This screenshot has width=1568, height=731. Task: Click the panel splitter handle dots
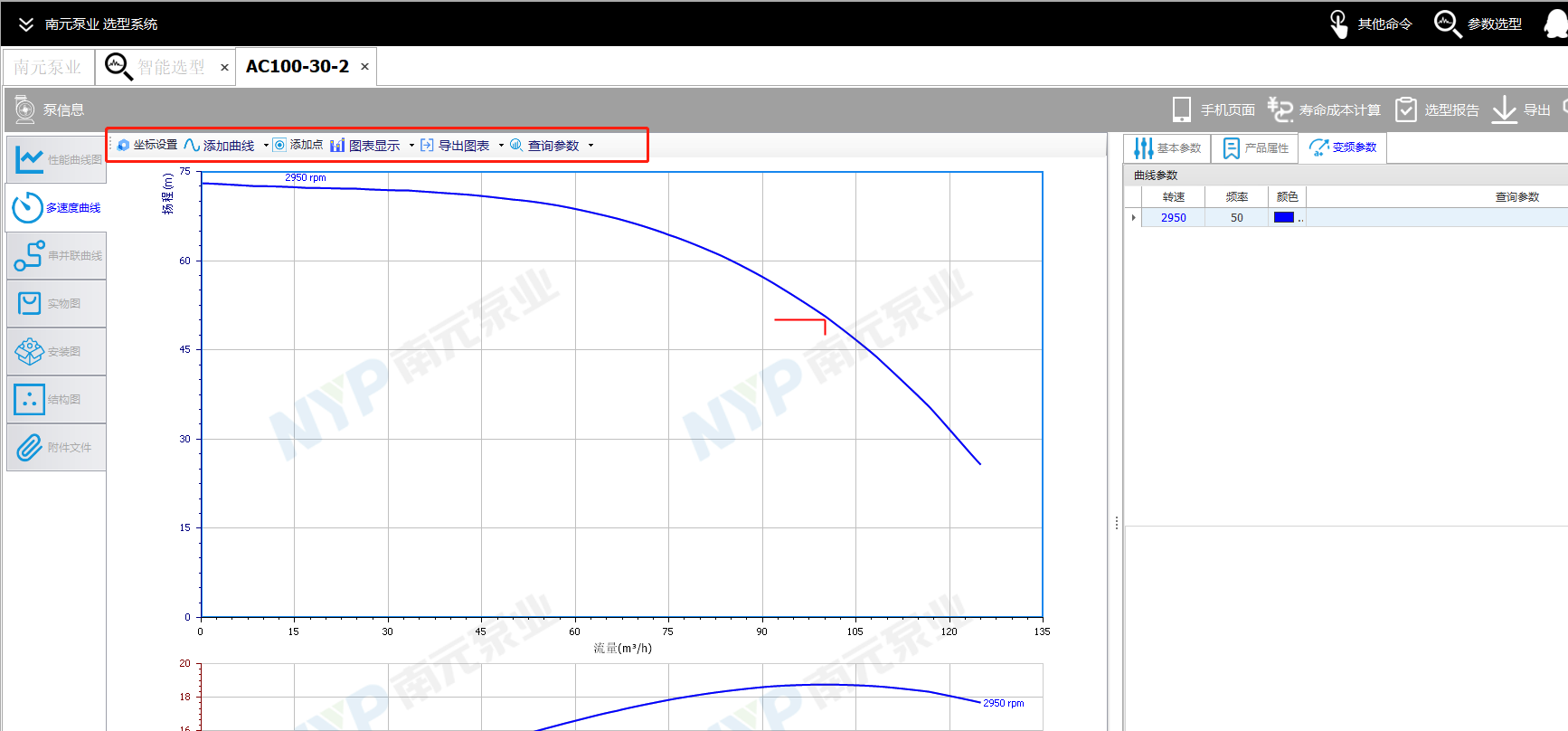pyautogui.click(x=1117, y=523)
